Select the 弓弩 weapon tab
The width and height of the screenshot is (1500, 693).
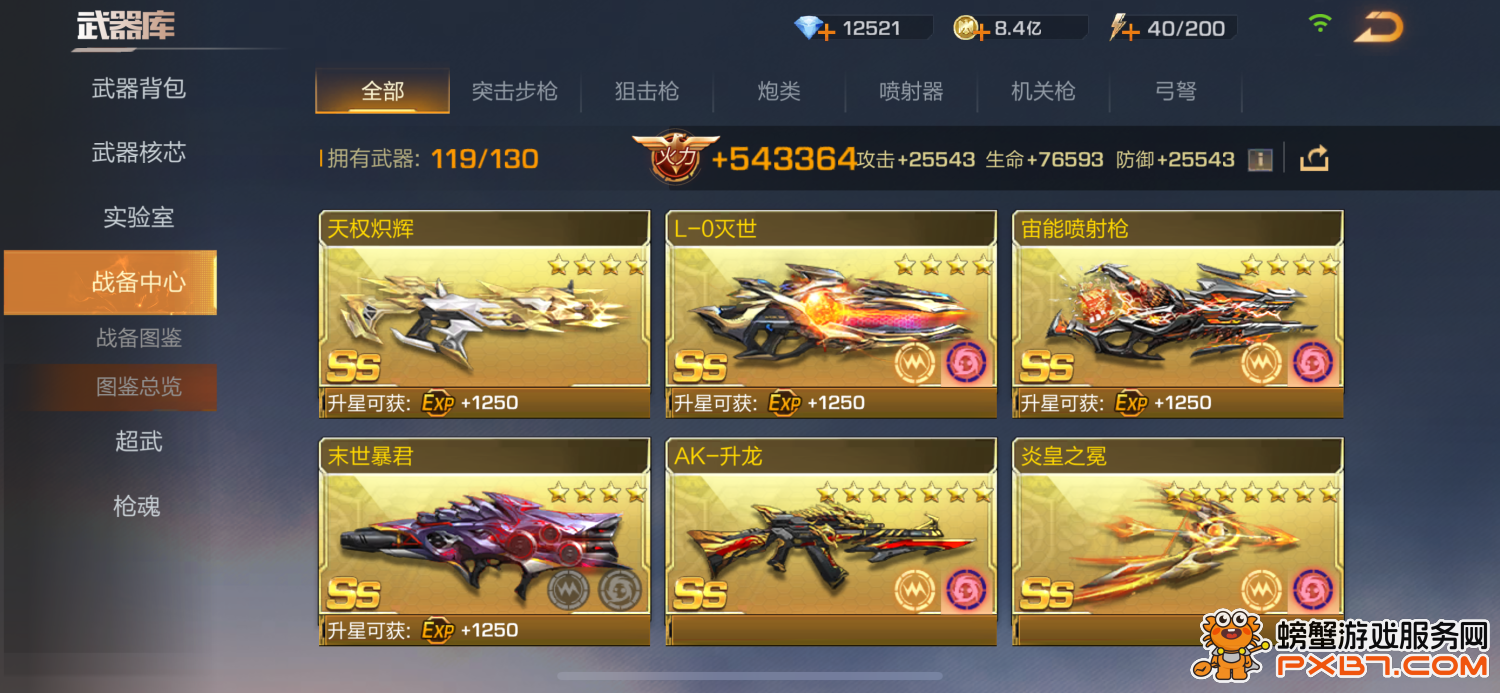click(1175, 91)
